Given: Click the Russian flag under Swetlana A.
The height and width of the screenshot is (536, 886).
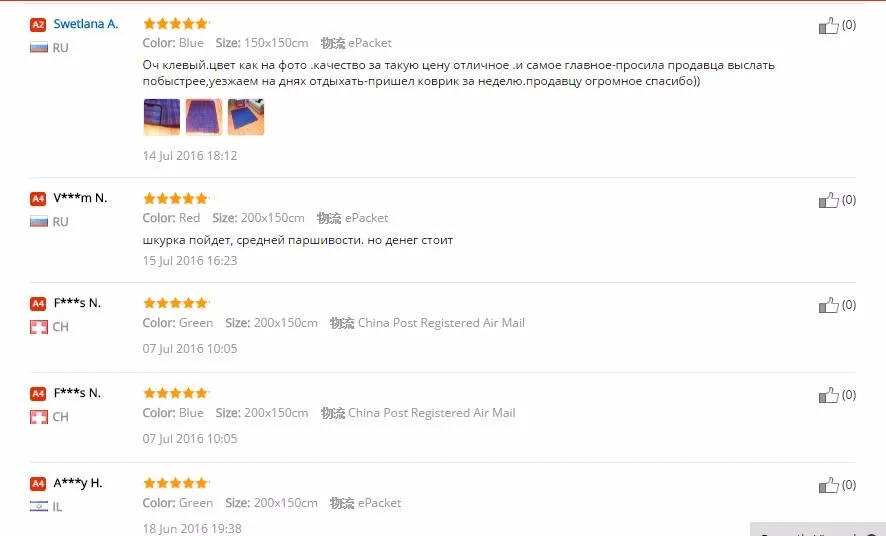Looking at the screenshot, I should coord(38,47).
